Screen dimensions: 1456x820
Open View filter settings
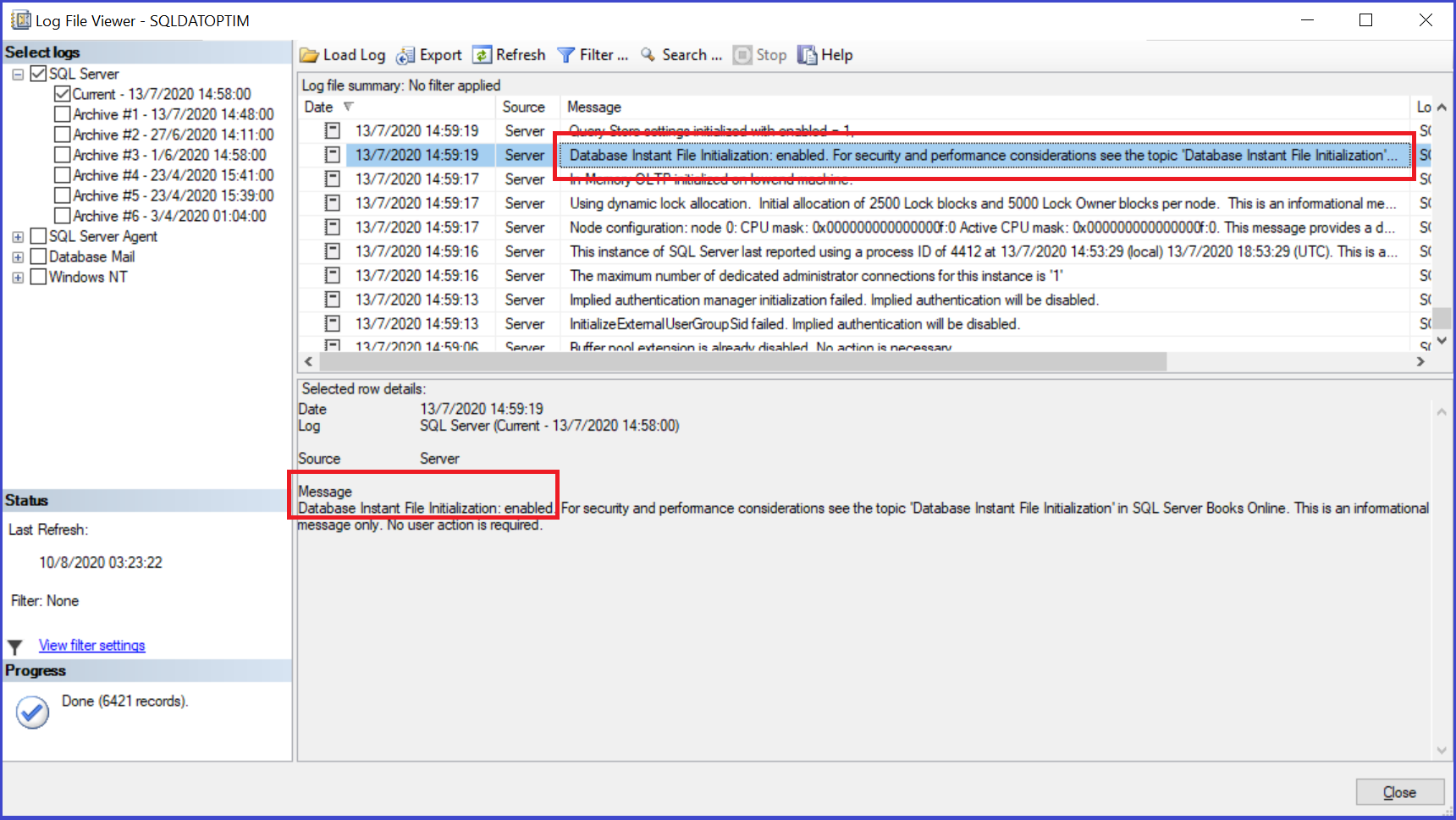[x=91, y=645]
